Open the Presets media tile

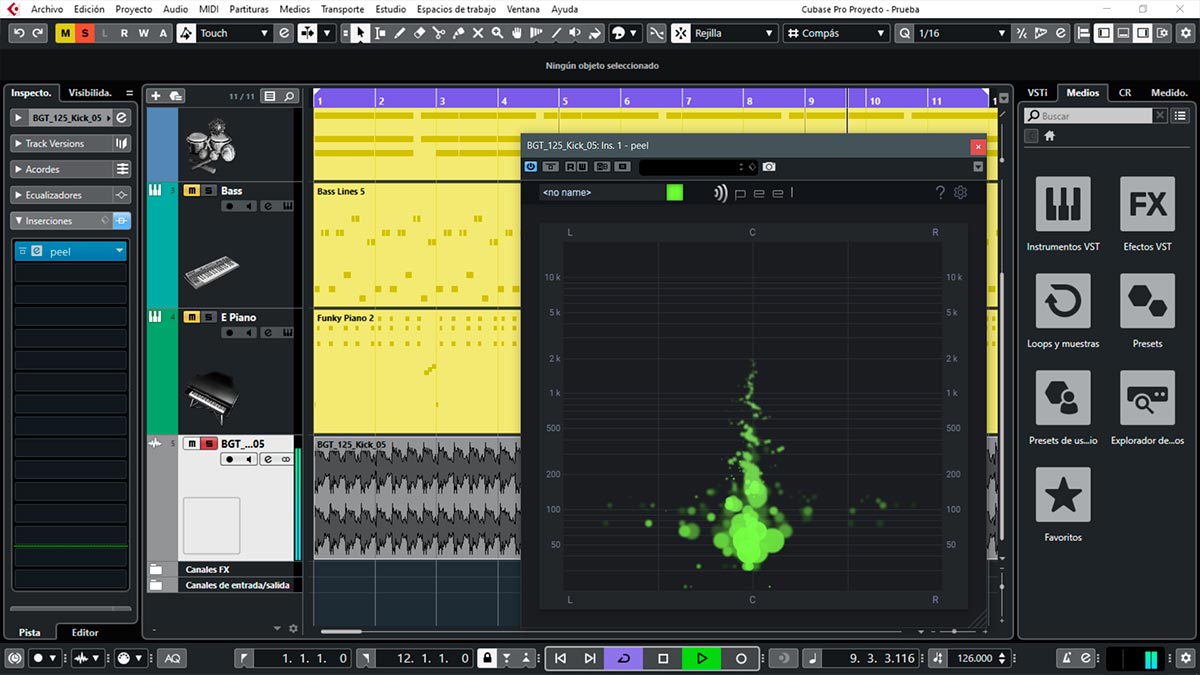point(1147,301)
